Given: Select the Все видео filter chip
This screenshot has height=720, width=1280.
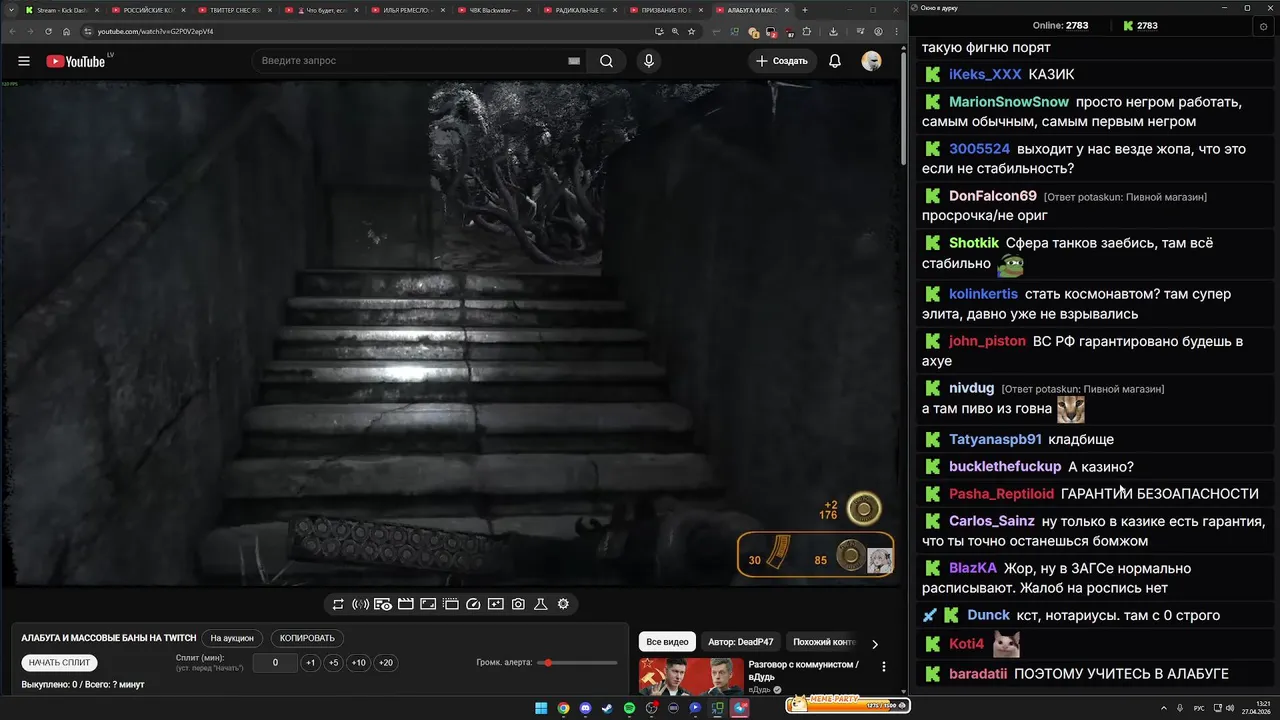Looking at the screenshot, I should [667, 642].
